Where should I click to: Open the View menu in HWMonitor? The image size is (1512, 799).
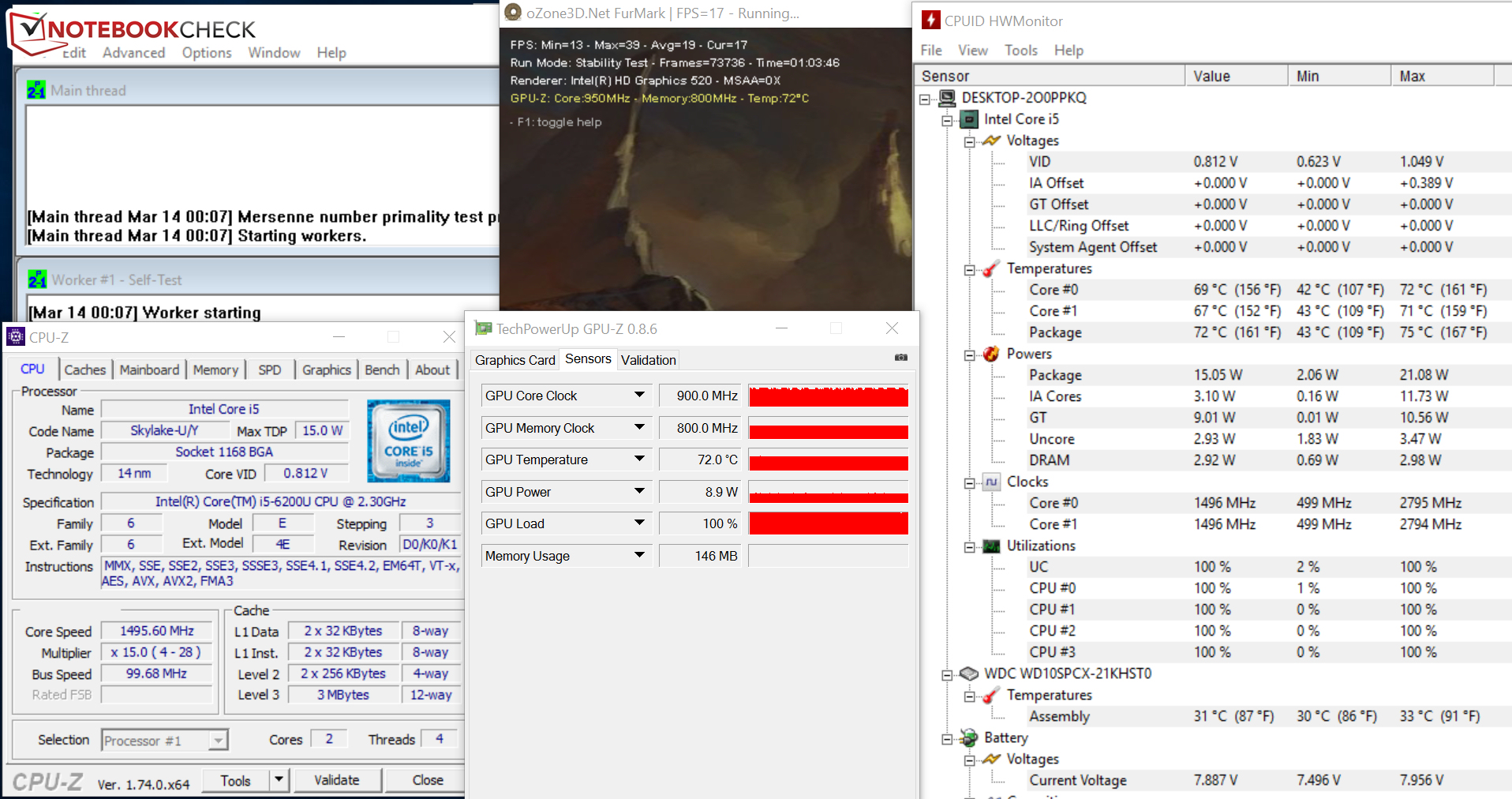click(x=973, y=50)
